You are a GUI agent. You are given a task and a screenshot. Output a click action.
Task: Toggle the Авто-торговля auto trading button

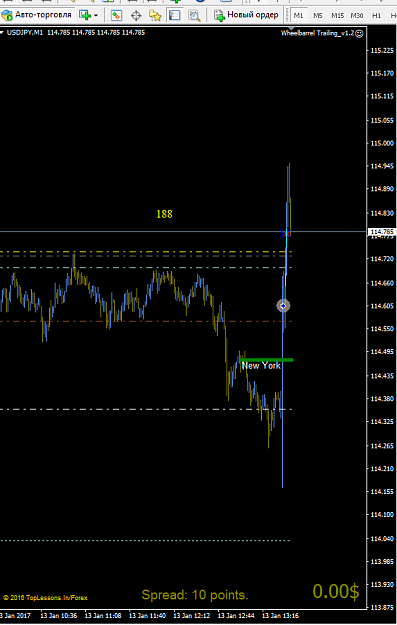tap(37, 15)
